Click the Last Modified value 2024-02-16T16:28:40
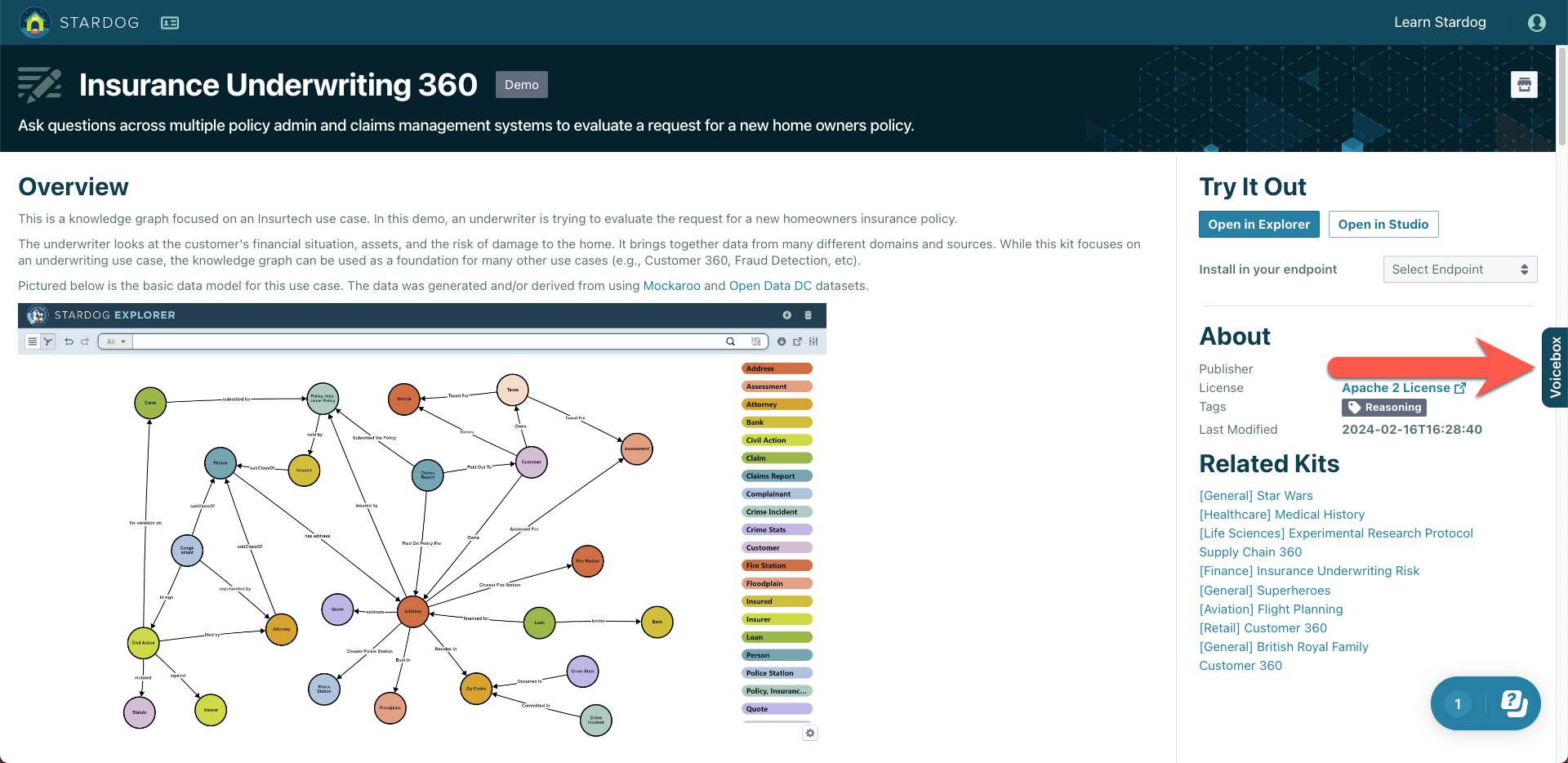1568x763 pixels. [1411, 430]
